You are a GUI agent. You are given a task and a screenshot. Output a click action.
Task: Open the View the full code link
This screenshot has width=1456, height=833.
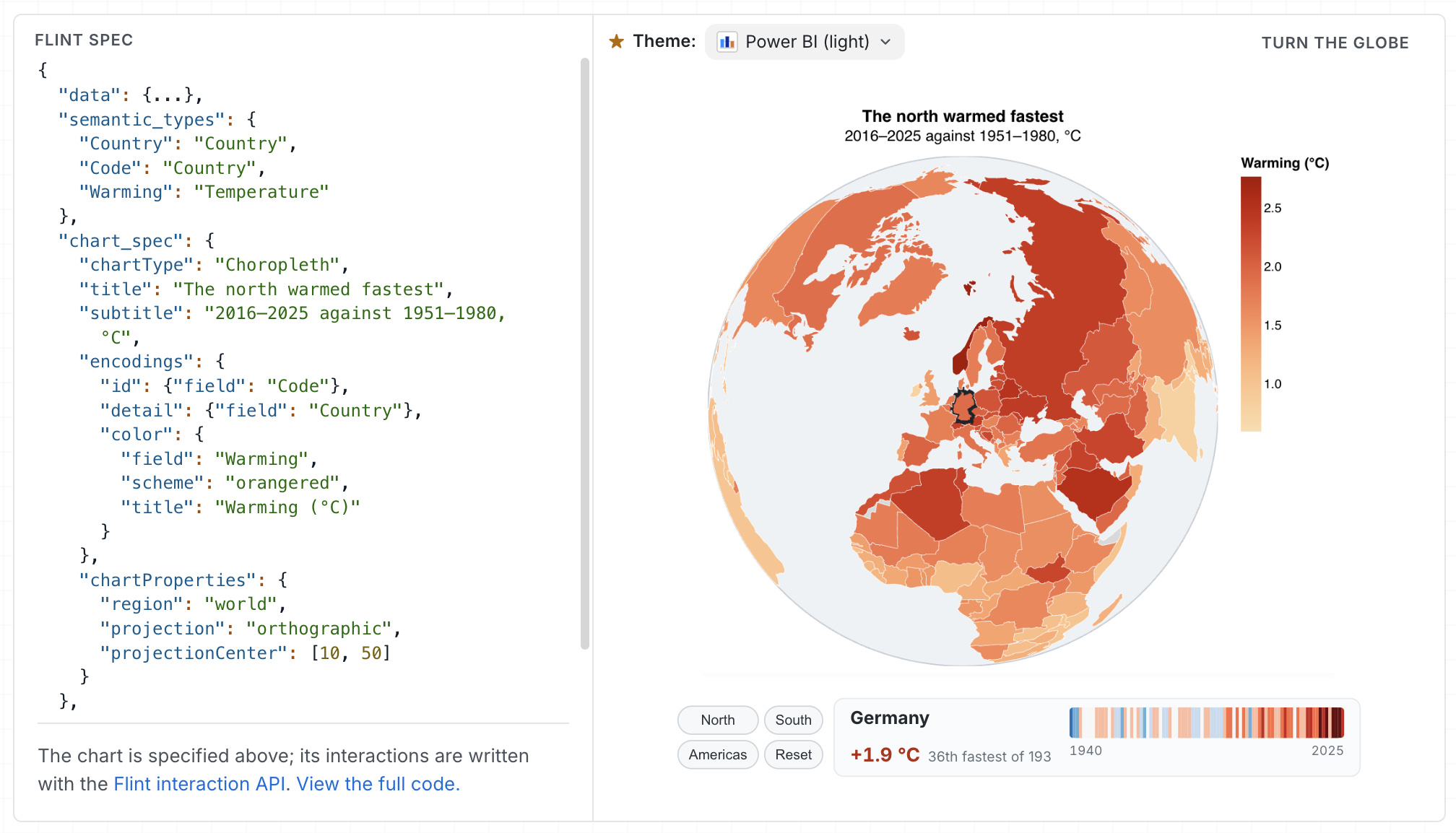pos(378,784)
